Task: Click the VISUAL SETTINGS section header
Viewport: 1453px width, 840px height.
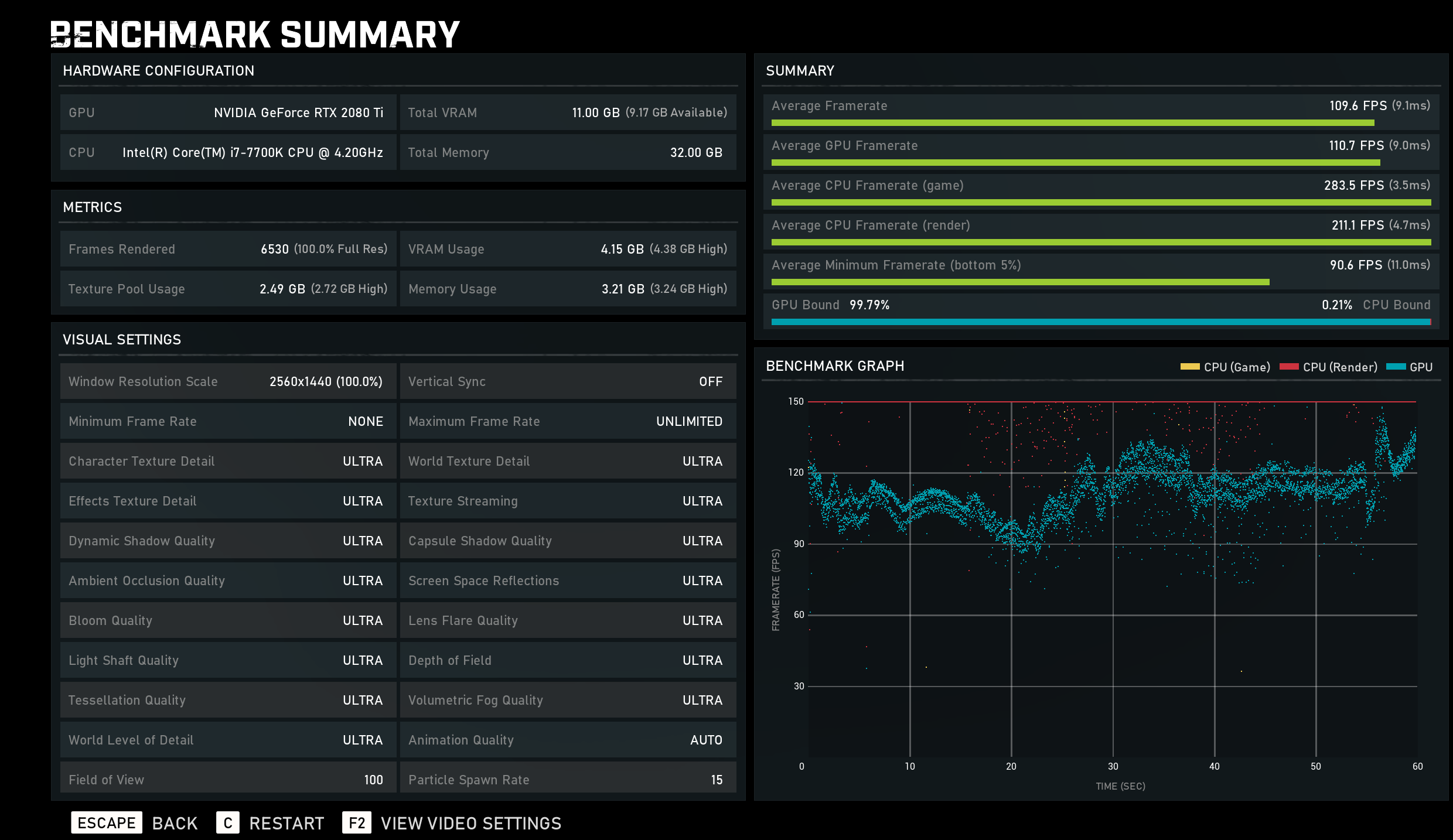Action: coord(122,340)
